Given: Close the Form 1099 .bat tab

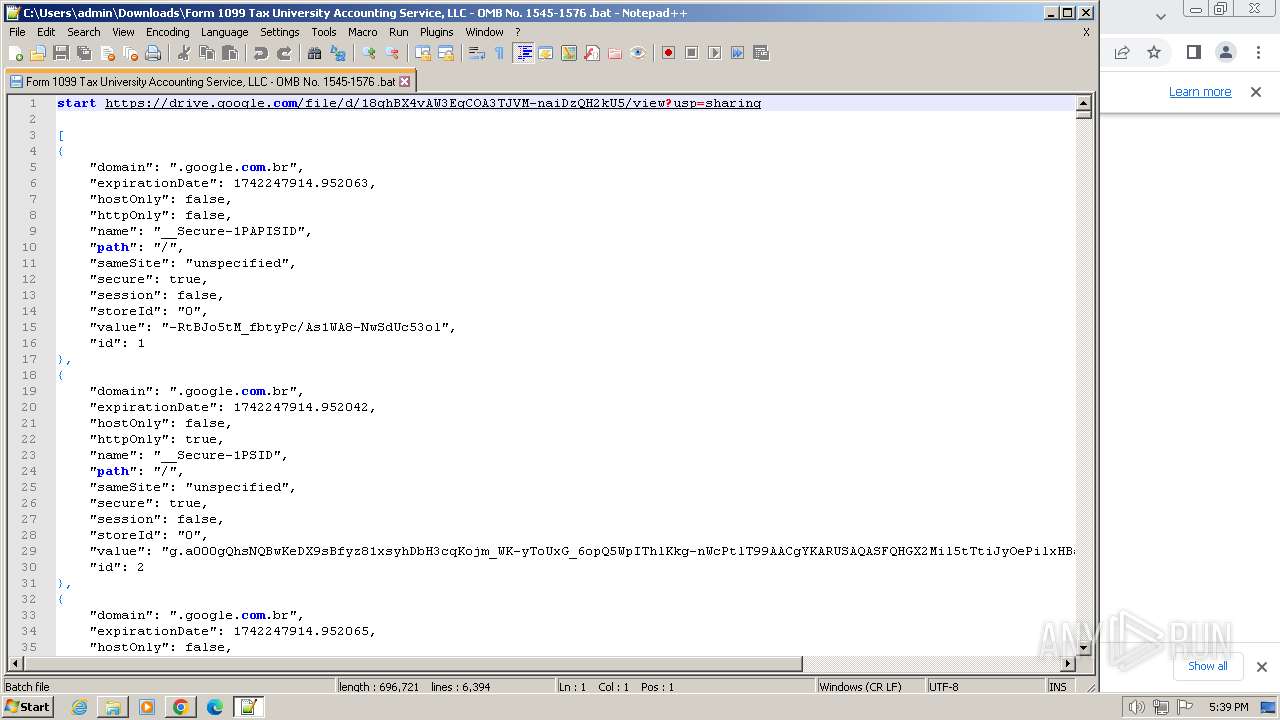Looking at the screenshot, I should point(405,82).
